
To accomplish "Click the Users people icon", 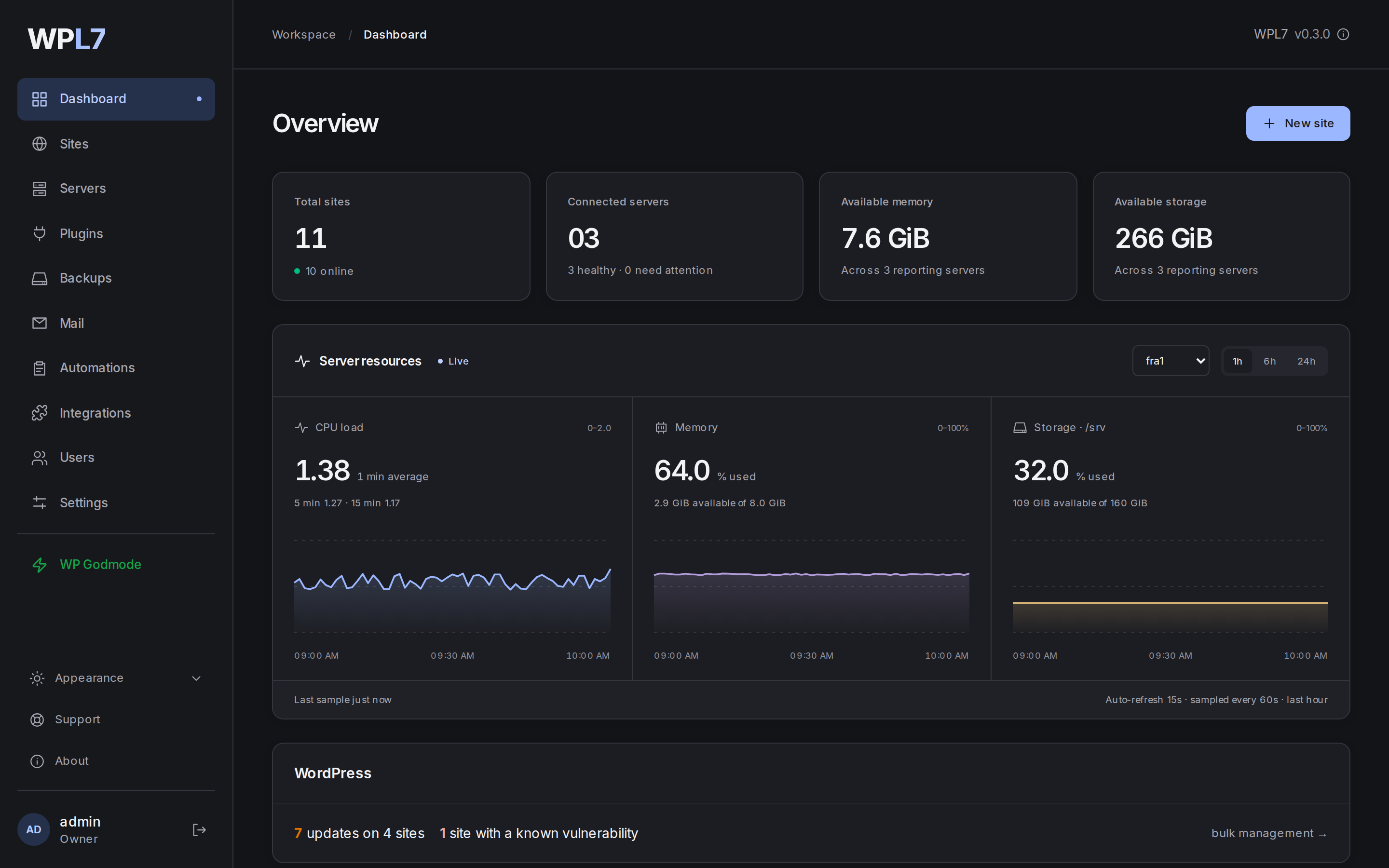I will (39, 458).
